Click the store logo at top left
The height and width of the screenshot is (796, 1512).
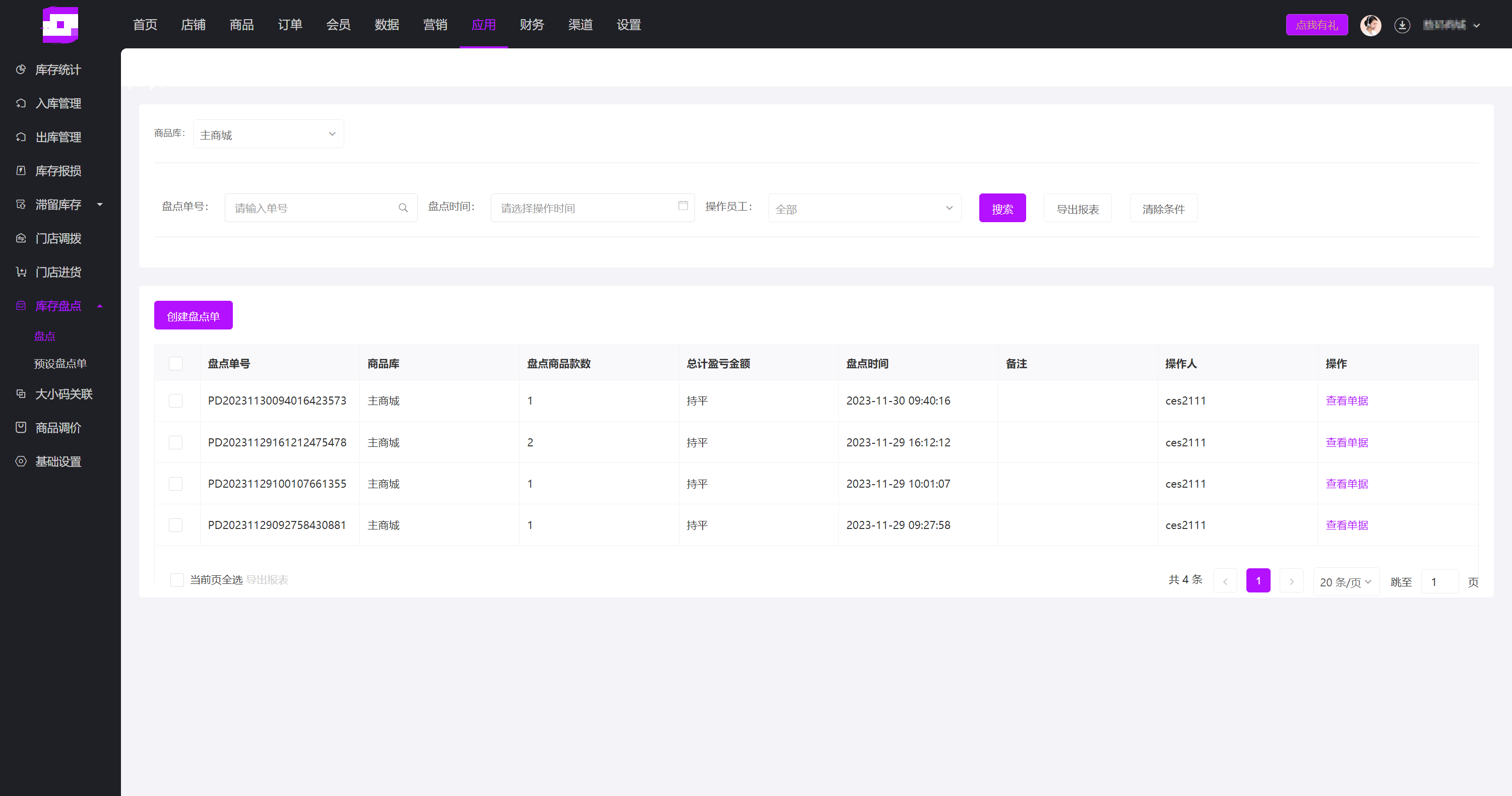click(x=60, y=25)
